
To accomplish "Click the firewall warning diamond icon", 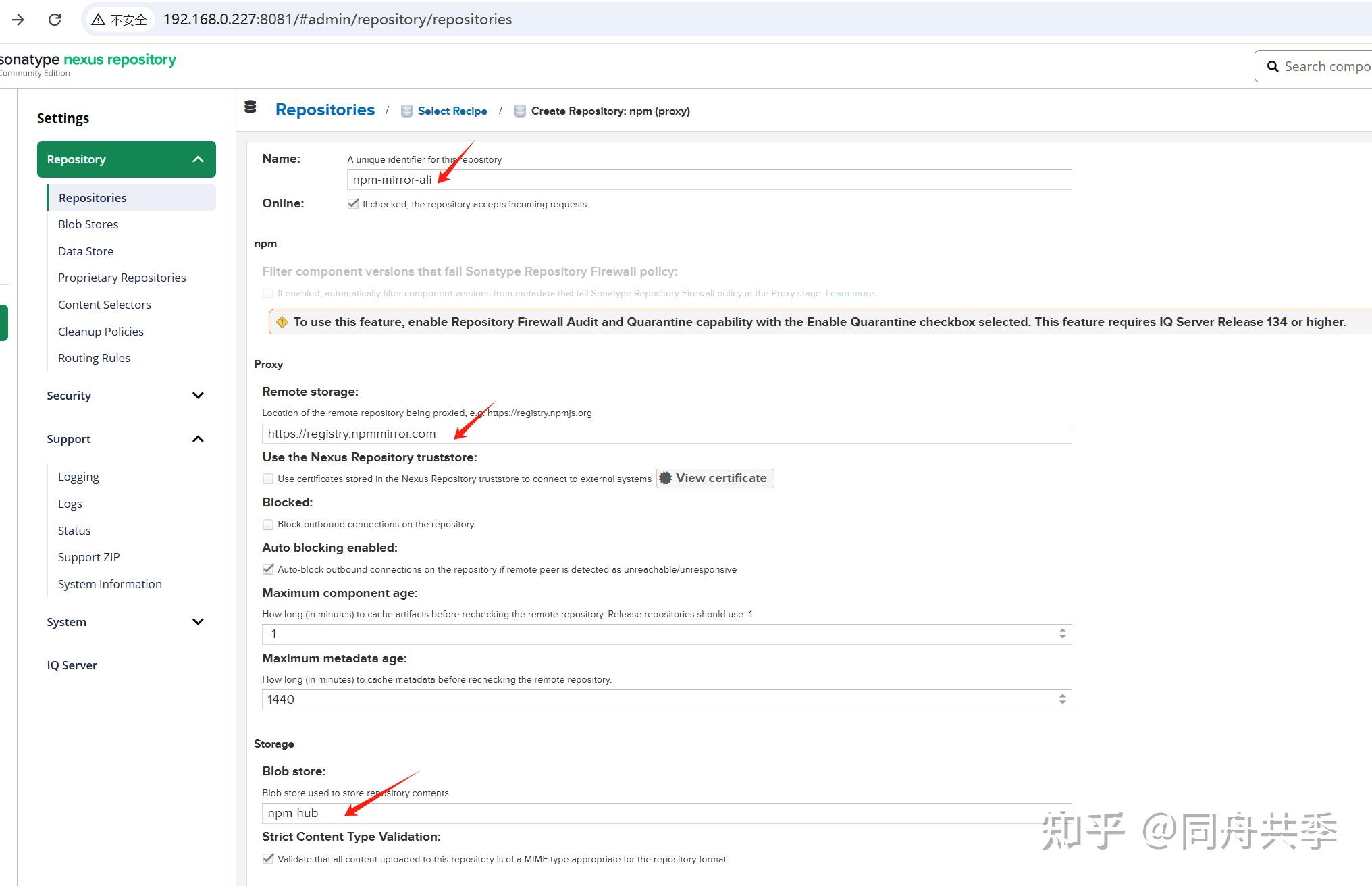I will 282,322.
